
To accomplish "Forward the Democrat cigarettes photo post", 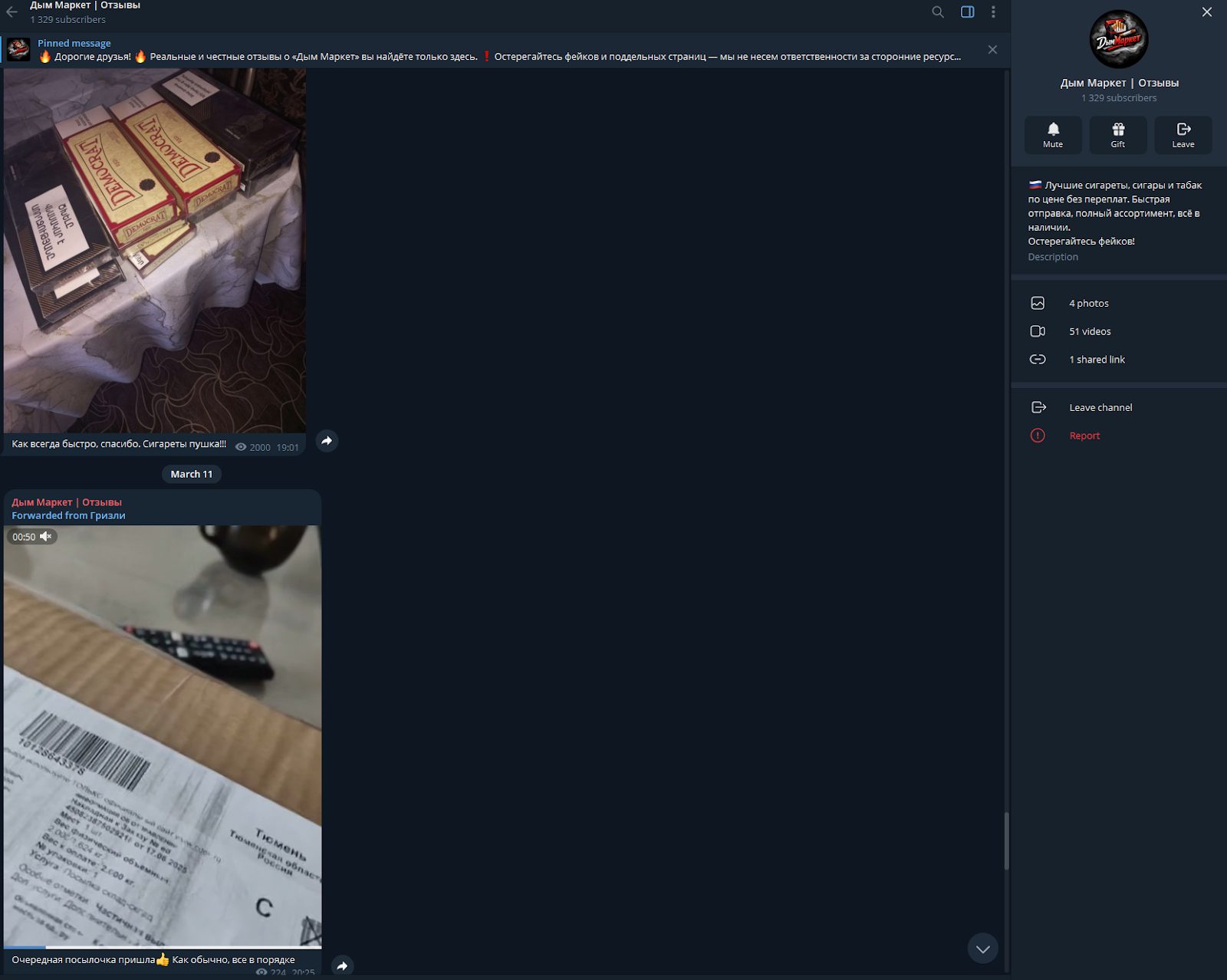I will point(327,441).
